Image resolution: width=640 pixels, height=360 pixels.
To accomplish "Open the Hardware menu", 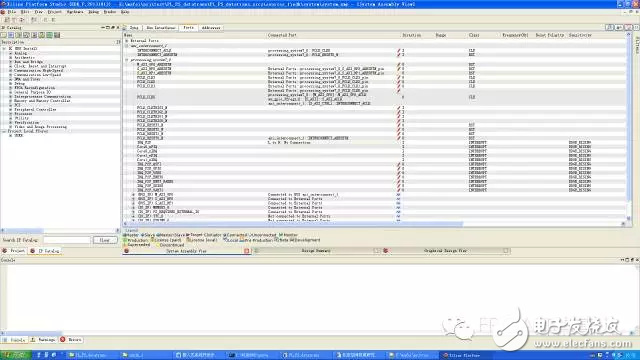I will 75,12.
